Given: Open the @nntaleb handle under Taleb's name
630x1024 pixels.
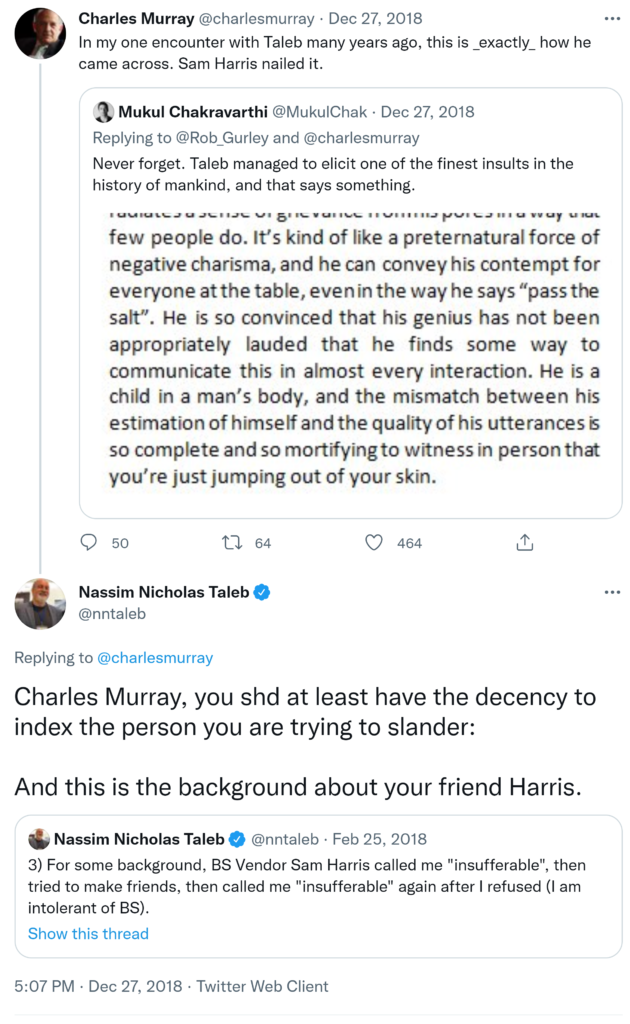Looking at the screenshot, I should pos(111,614).
